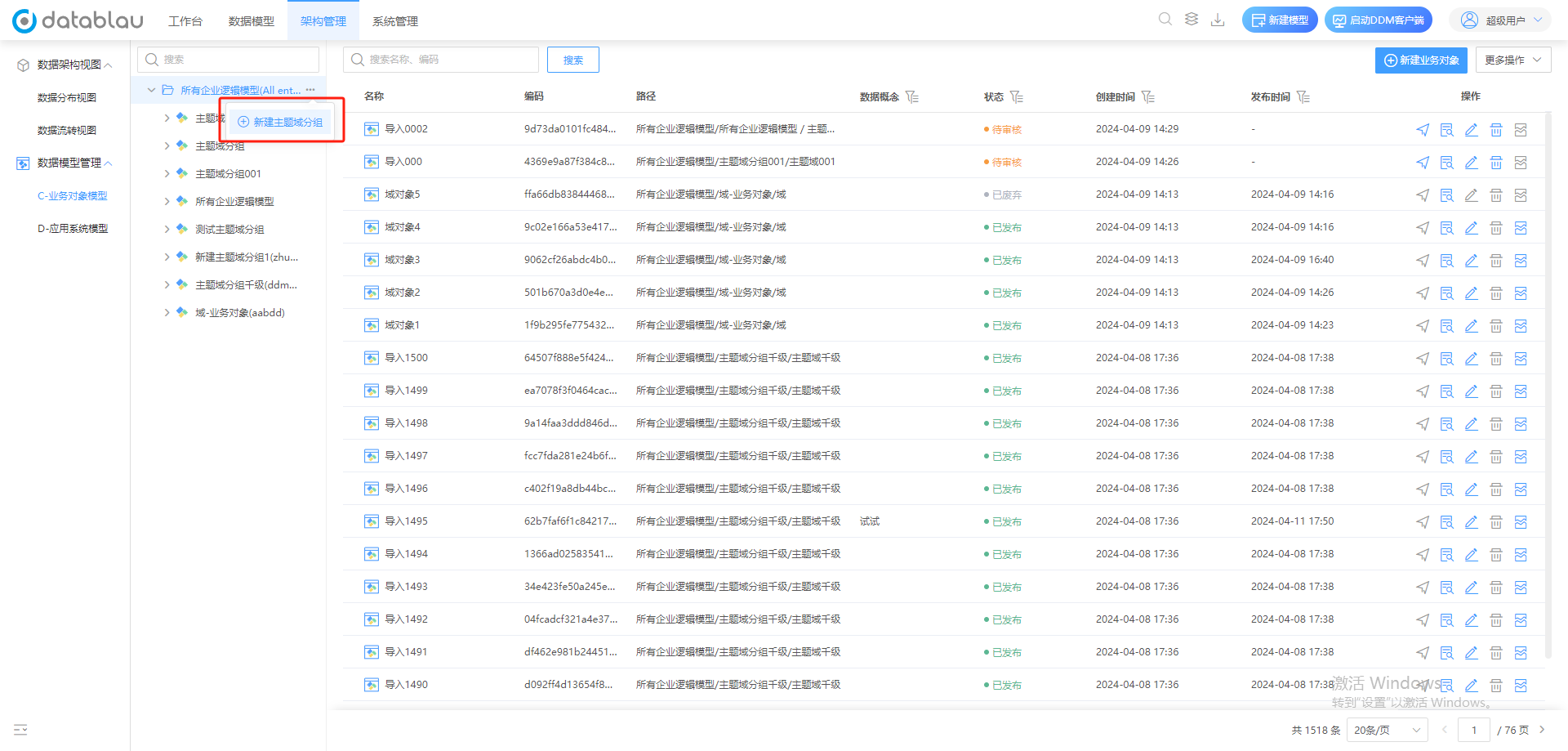Click the diagram image icon for 域对象3
Image resolution: width=1568 pixels, height=751 pixels.
(x=1521, y=261)
